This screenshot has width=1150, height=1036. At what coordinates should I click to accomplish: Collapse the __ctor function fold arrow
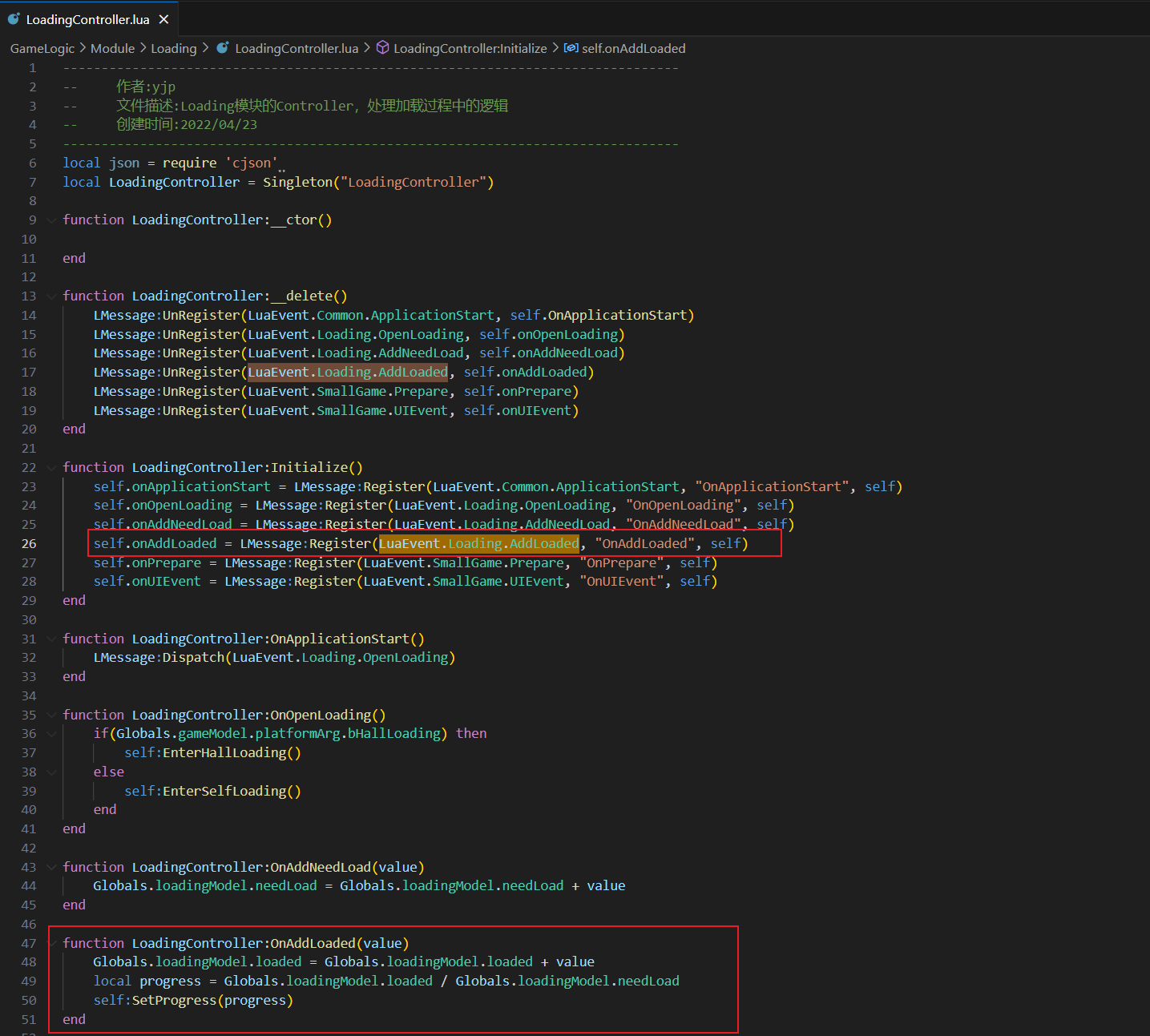coord(52,220)
